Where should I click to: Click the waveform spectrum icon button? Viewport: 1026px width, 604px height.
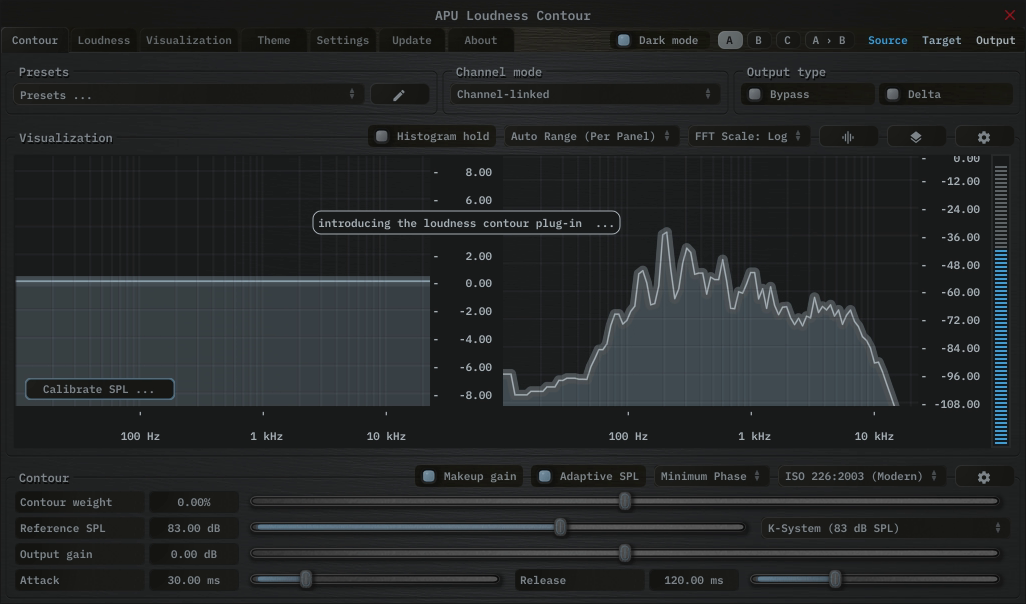click(848, 137)
